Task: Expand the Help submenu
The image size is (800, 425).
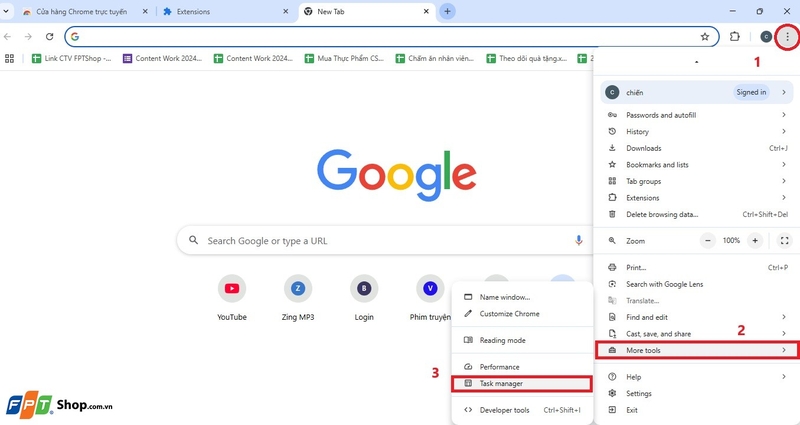Action: point(697,377)
